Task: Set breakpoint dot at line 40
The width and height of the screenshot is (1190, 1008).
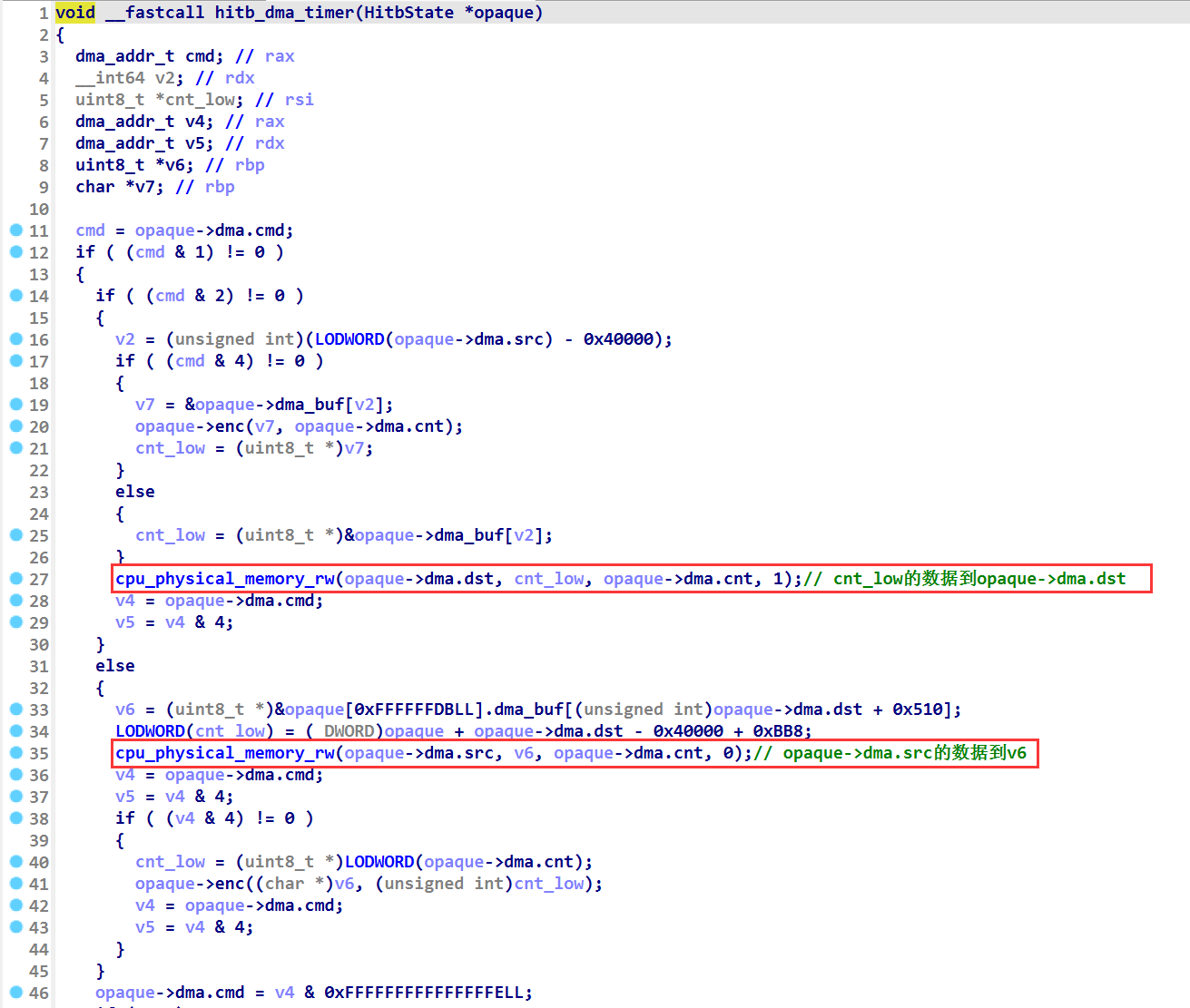Action: tap(16, 861)
